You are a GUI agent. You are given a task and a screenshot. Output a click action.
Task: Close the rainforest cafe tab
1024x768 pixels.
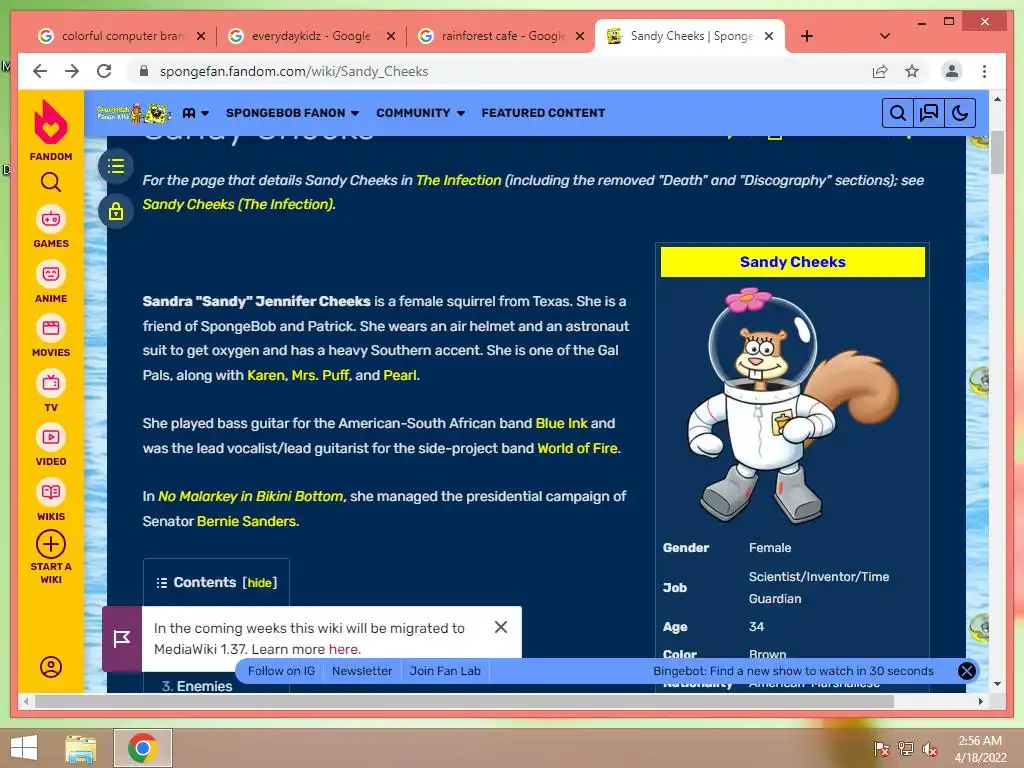[x=580, y=36]
